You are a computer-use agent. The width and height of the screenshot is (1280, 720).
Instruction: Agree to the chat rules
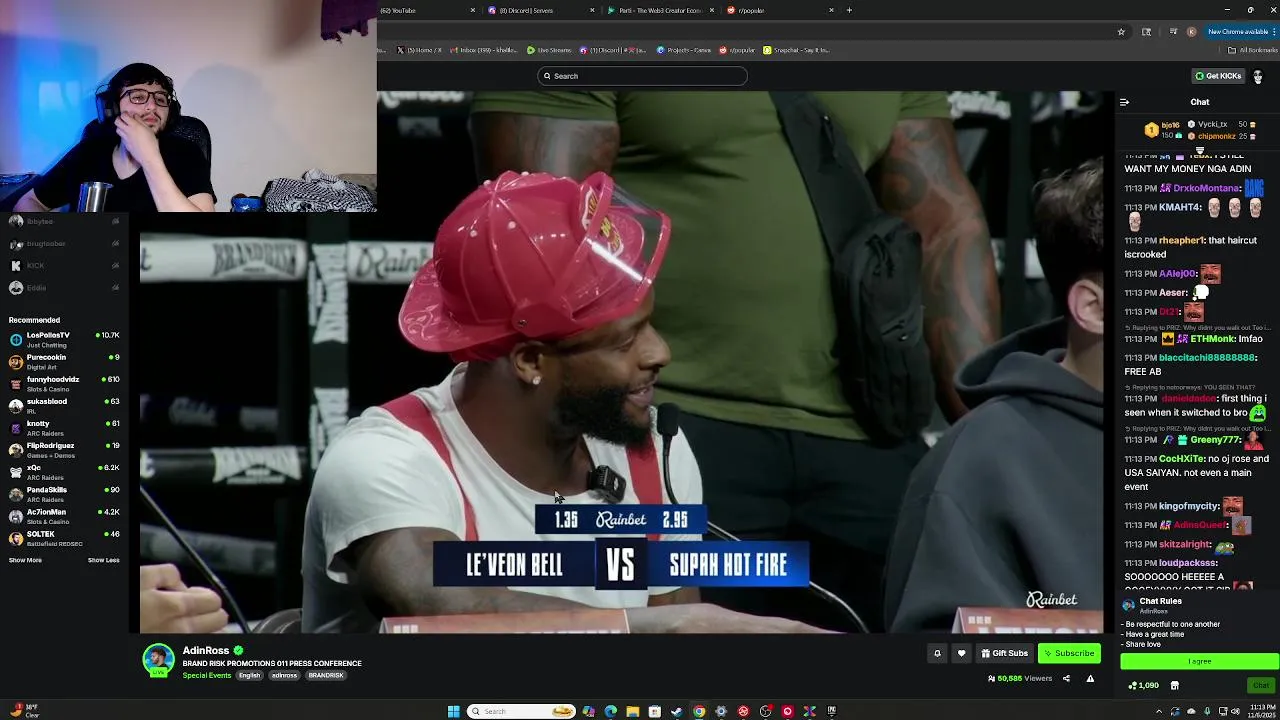[x=1199, y=661]
